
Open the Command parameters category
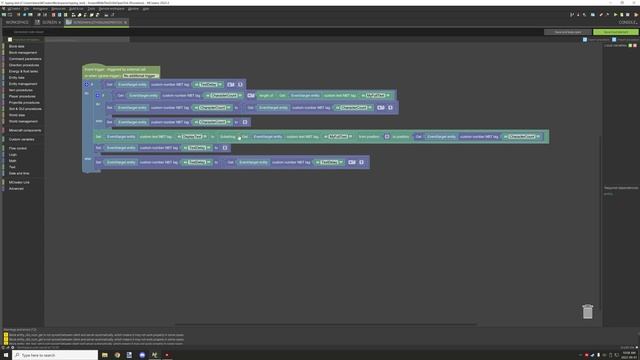pyautogui.click(x=25, y=59)
